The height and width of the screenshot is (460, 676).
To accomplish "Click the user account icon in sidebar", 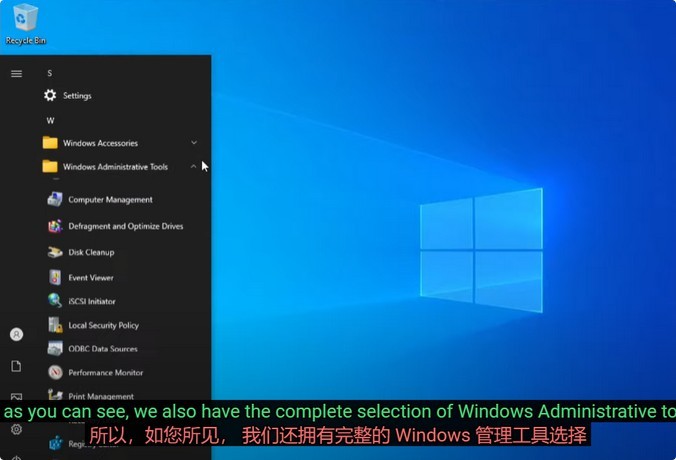I will (16, 335).
